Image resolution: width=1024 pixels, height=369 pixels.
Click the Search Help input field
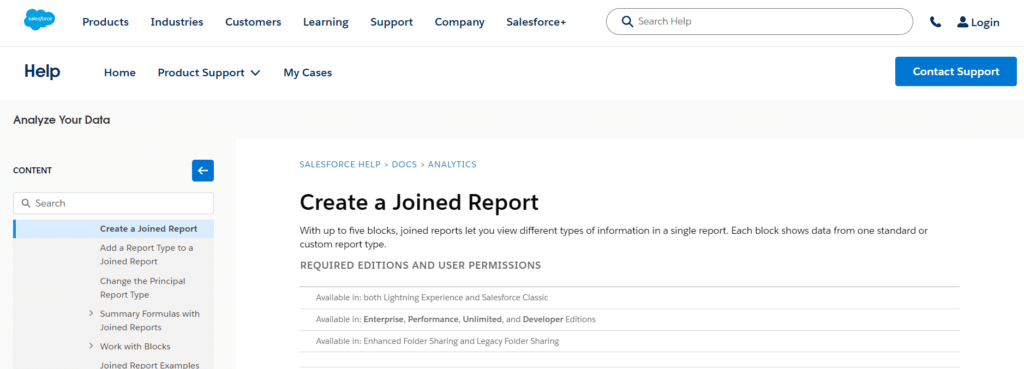point(760,22)
